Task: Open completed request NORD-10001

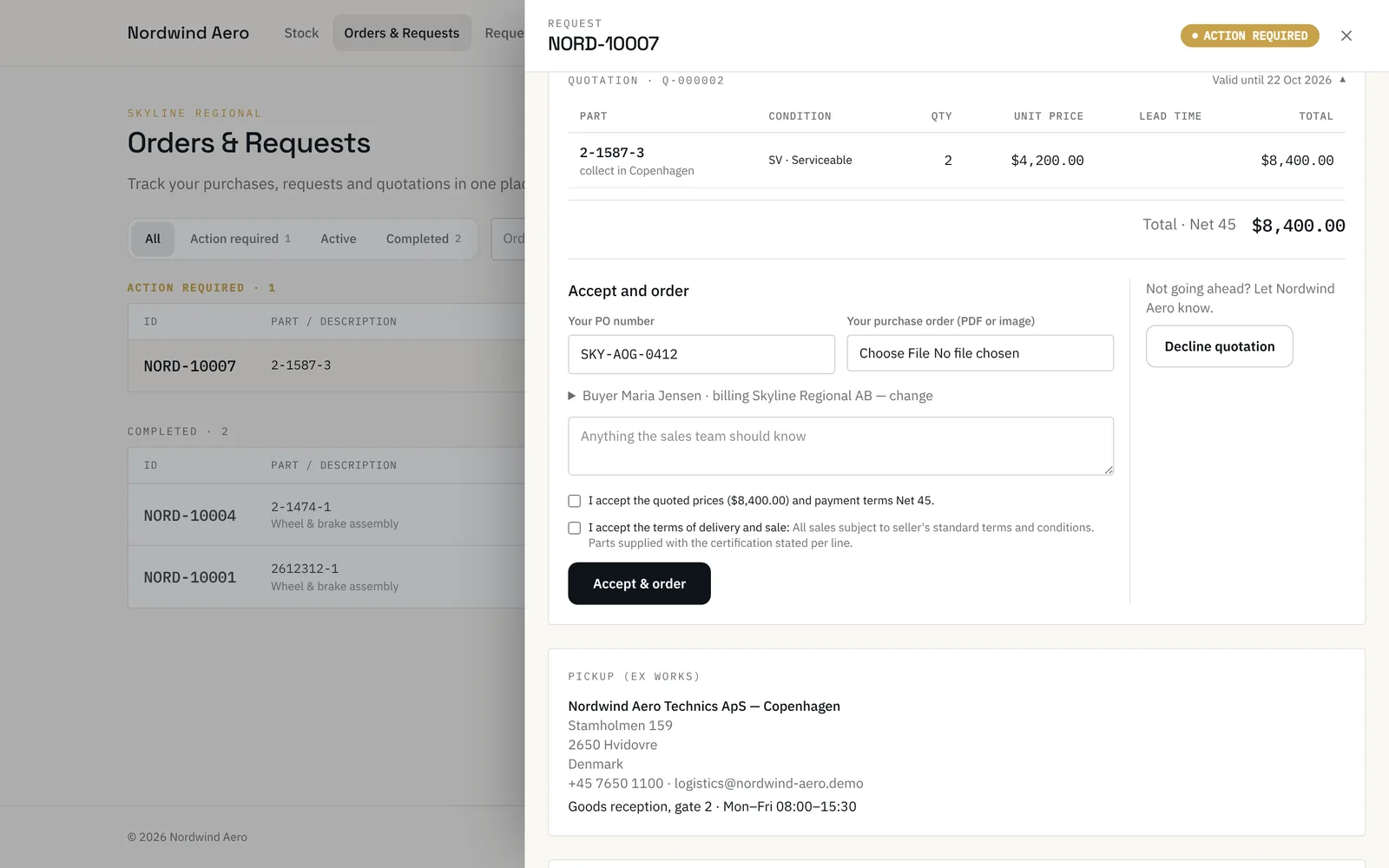Action: click(x=326, y=577)
